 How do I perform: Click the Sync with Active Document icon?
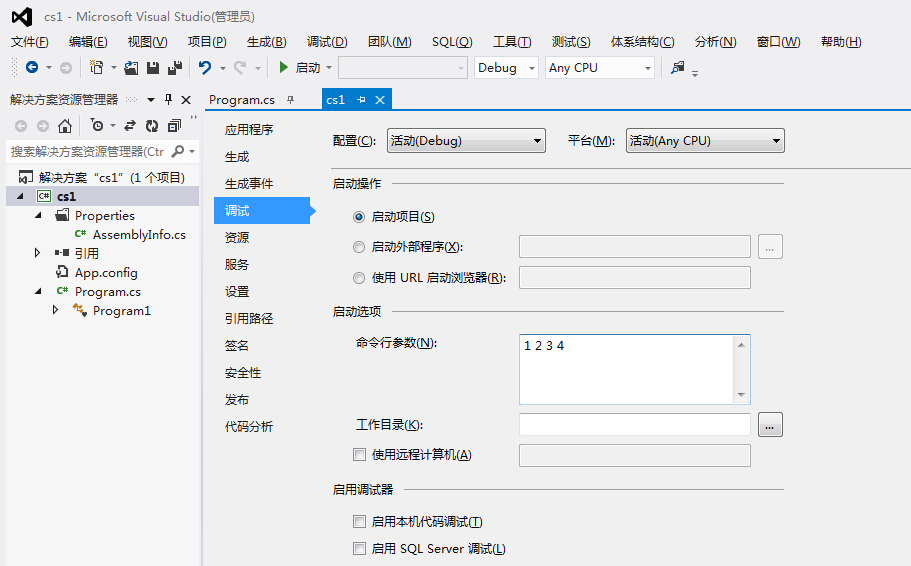pos(130,126)
